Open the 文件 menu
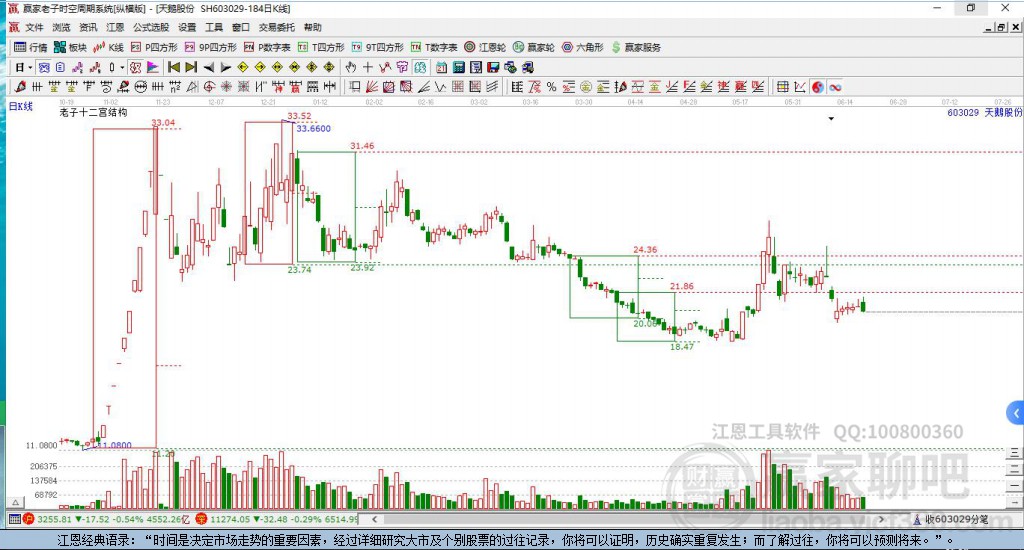 (34, 27)
